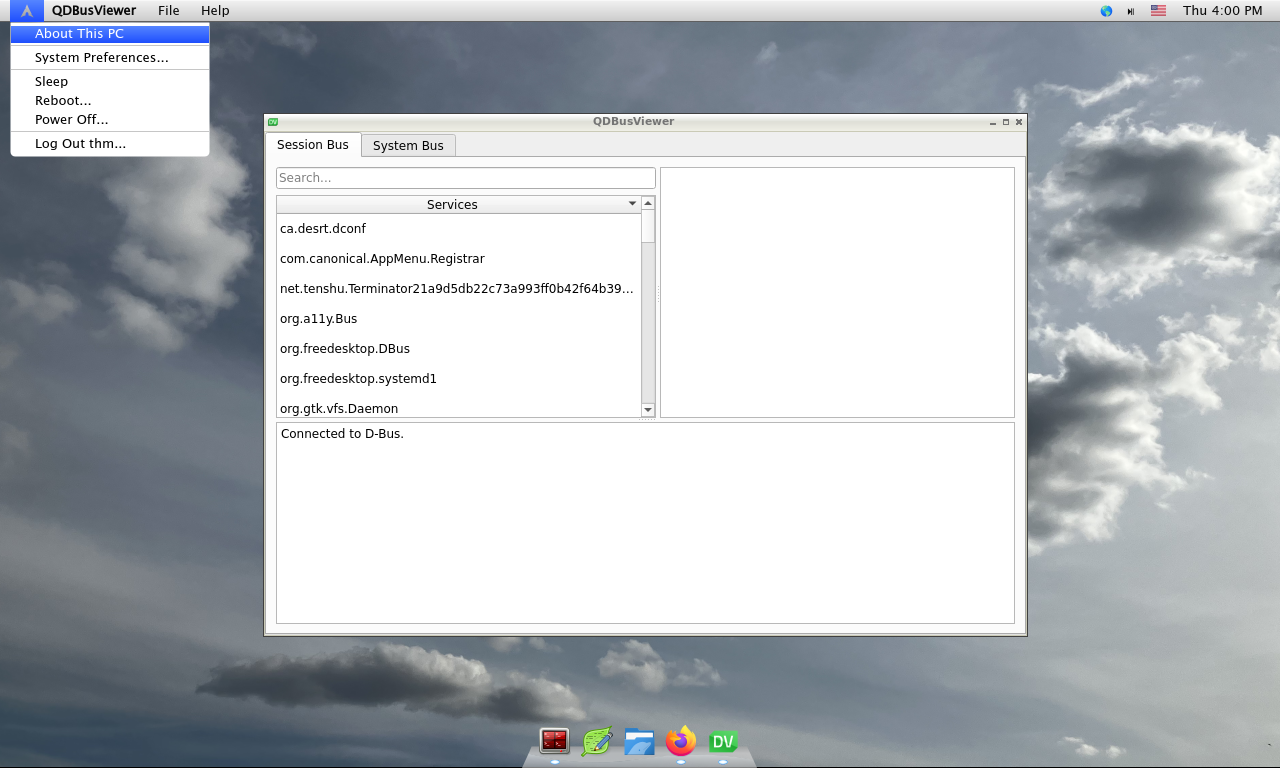Launch the leaf text editor in dock
The width and height of the screenshot is (1280, 768).
pos(597,741)
